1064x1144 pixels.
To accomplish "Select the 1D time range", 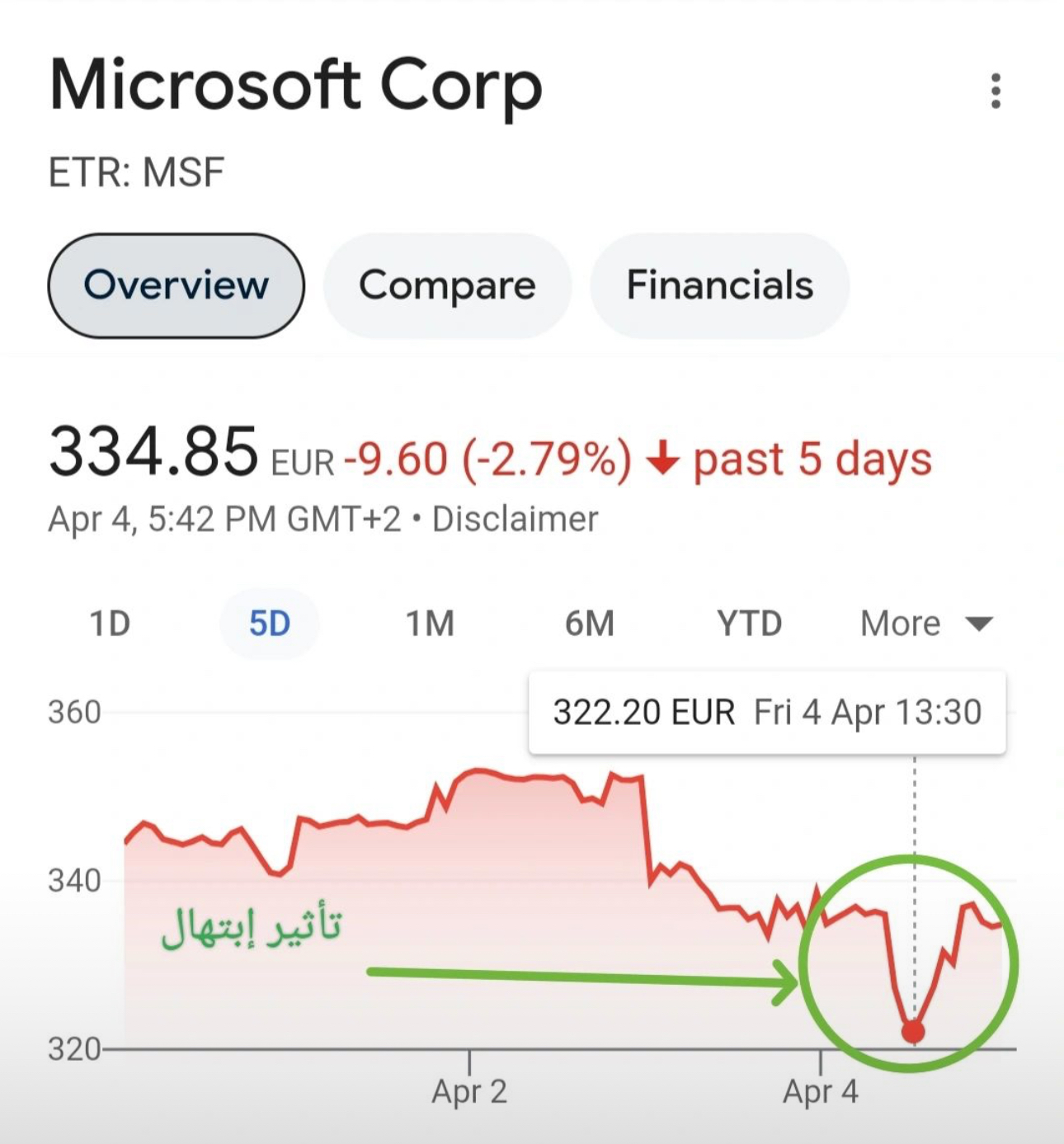I will (x=110, y=624).
